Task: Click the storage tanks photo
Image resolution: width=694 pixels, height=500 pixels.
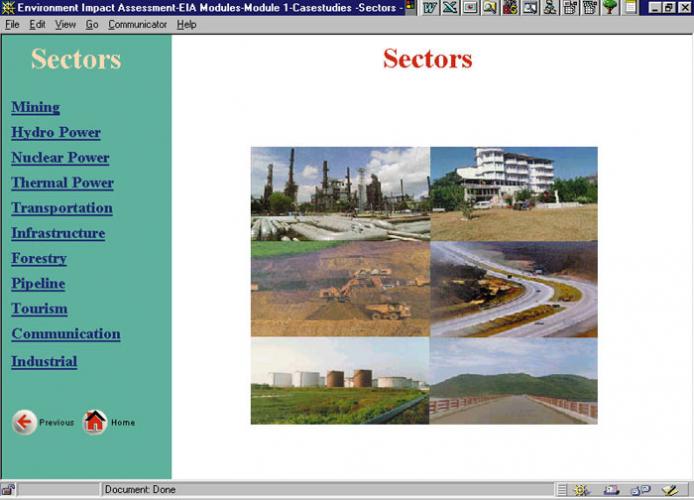Action: click(340, 381)
